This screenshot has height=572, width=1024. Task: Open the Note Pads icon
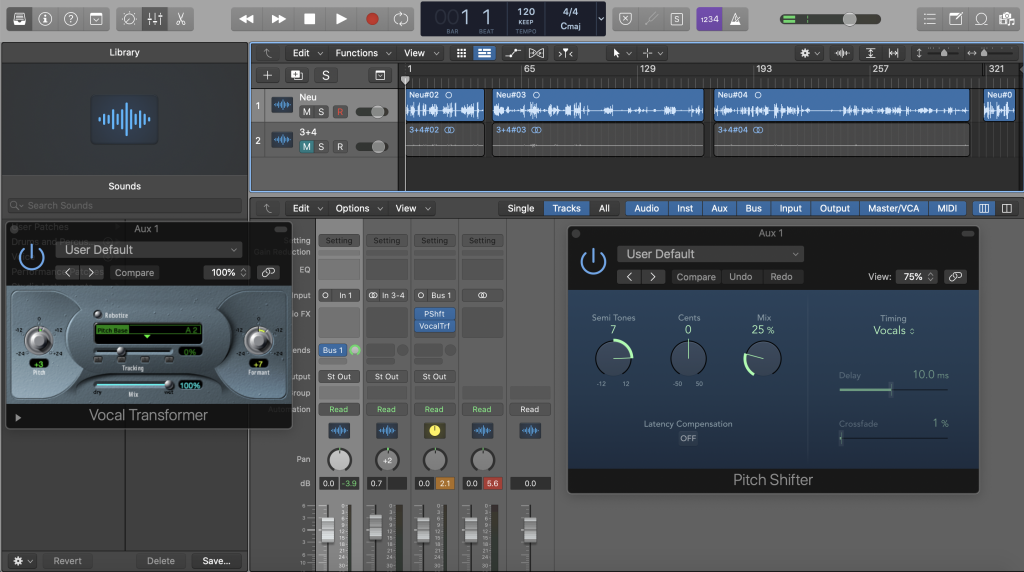(955, 19)
